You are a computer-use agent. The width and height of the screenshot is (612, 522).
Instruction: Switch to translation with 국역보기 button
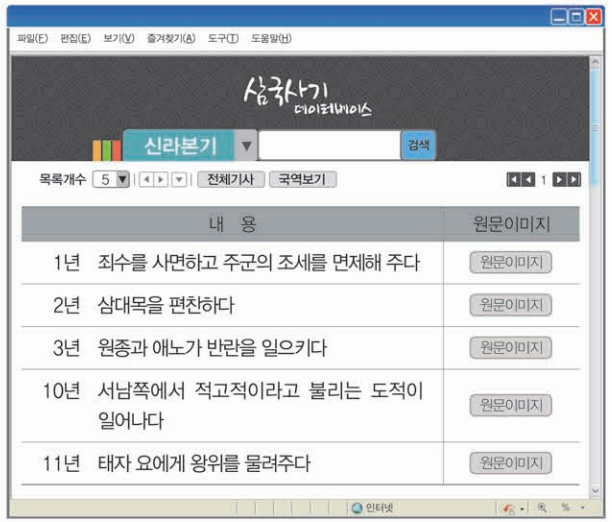point(302,180)
